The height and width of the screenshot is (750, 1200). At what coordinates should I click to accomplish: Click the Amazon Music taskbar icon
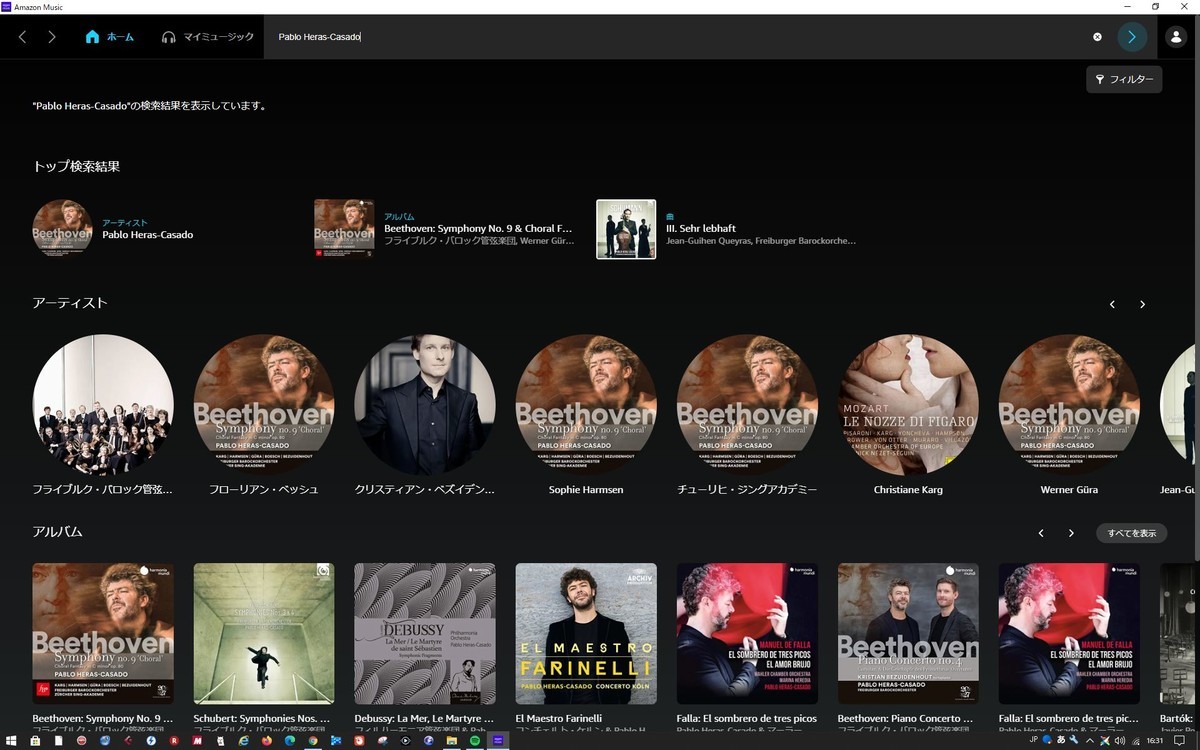498,740
